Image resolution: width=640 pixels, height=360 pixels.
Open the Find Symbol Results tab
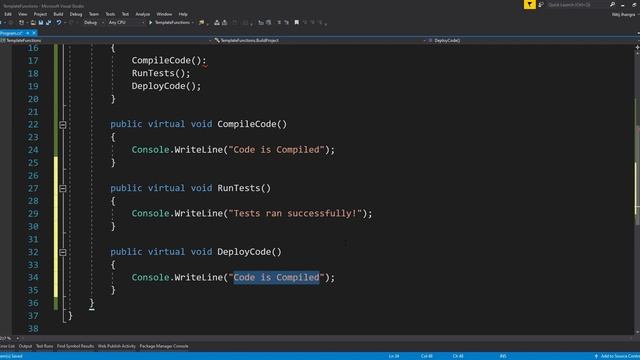(x=76, y=346)
